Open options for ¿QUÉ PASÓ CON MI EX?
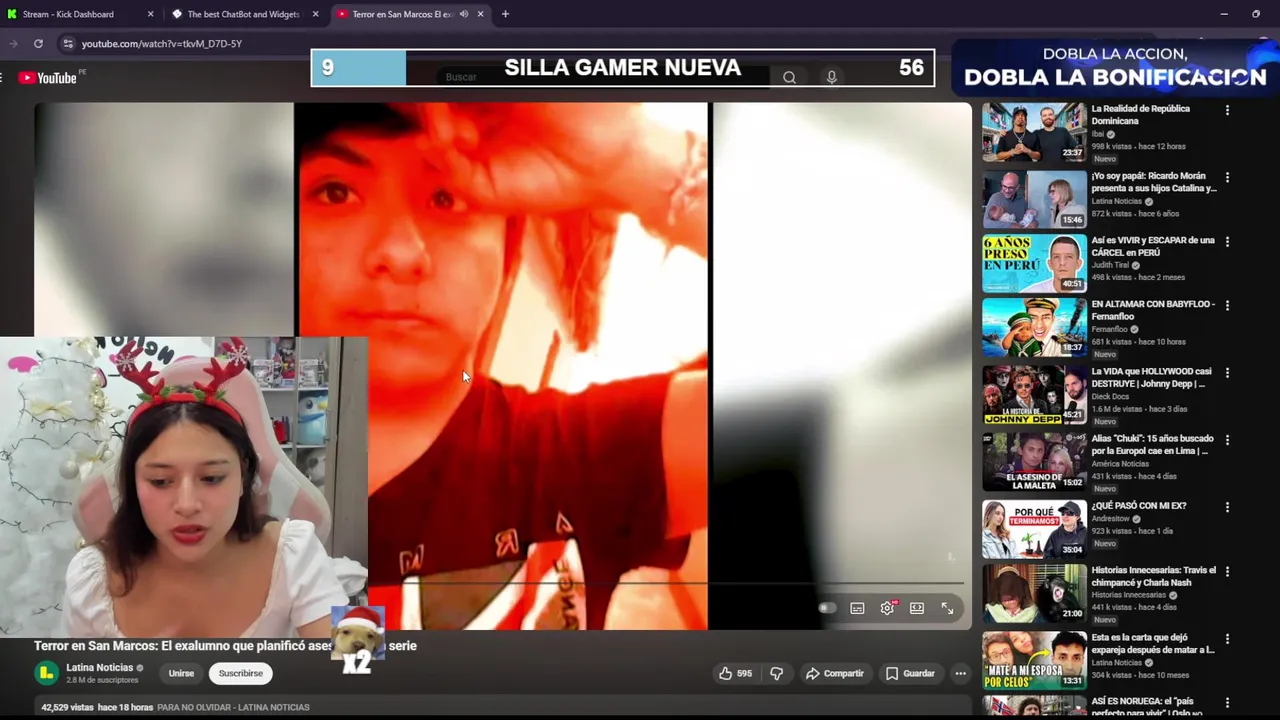The height and width of the screenshot is (720, 1280). click(x=1227, y=507)
